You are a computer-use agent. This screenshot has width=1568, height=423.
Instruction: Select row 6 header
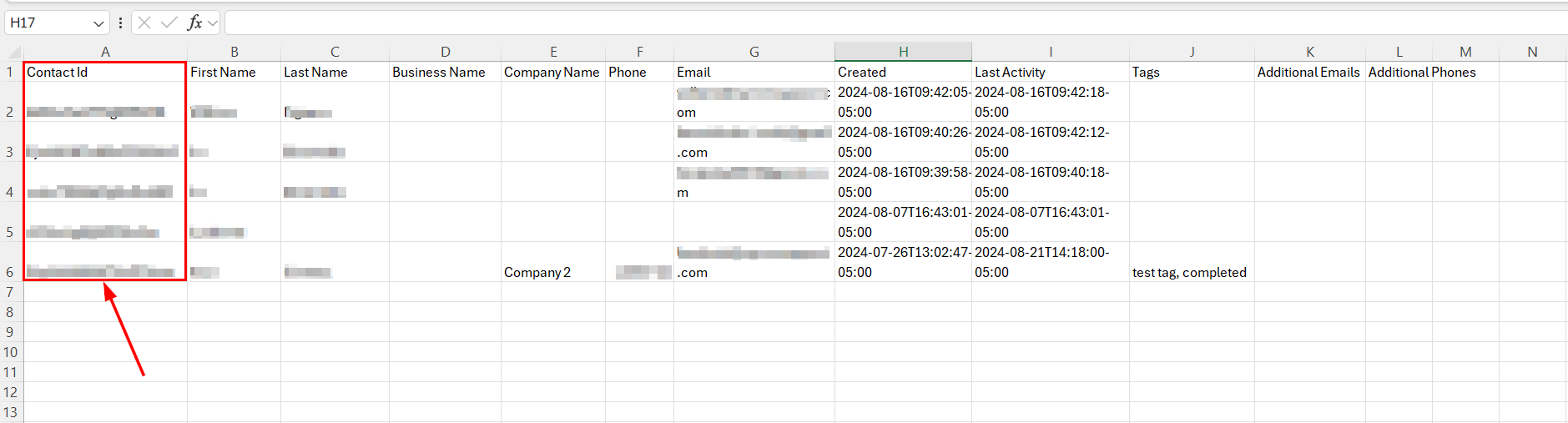[x=11, y=272]
